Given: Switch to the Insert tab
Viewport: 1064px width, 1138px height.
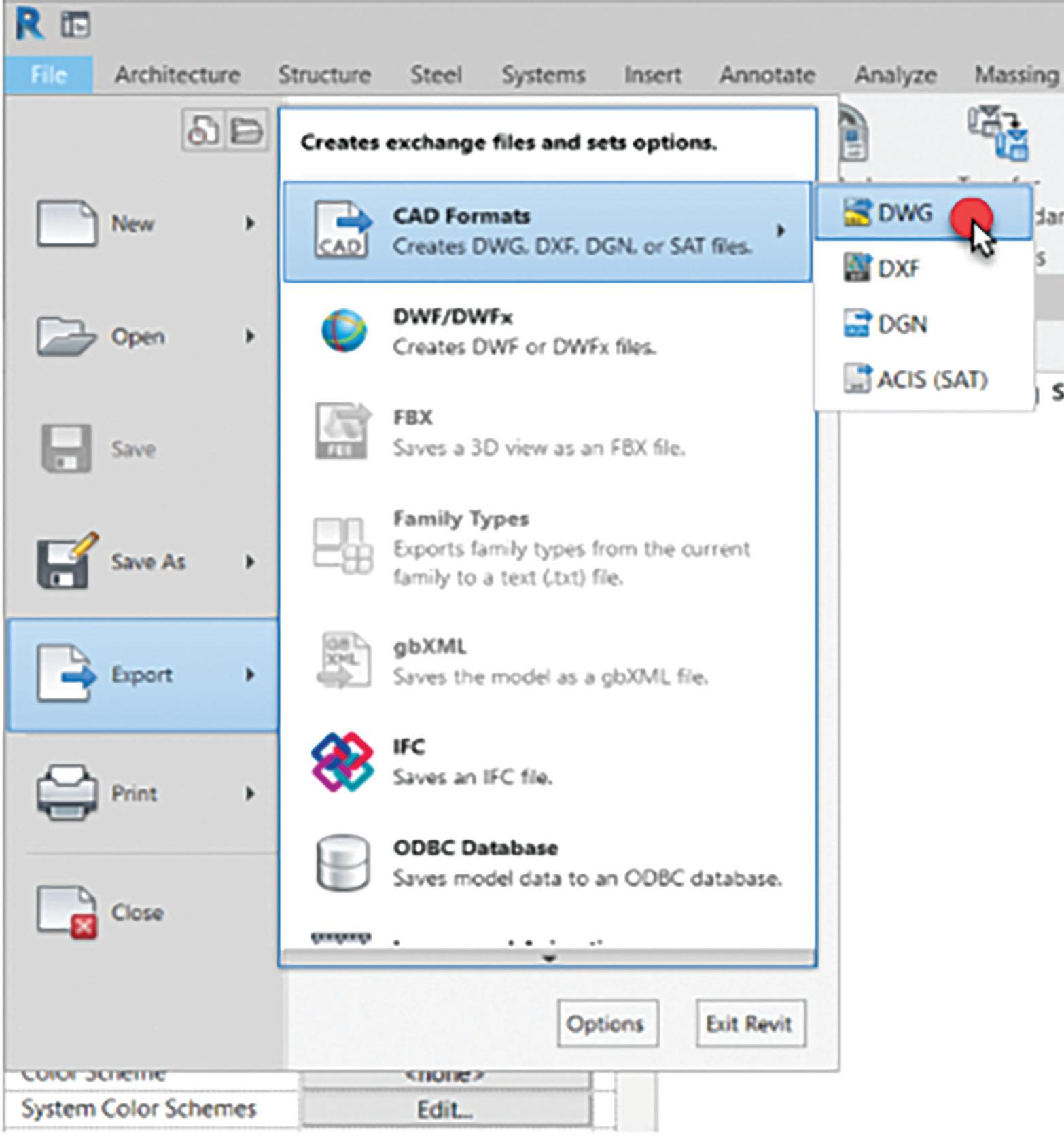Looking at the screenshot, I should [652, 74].
